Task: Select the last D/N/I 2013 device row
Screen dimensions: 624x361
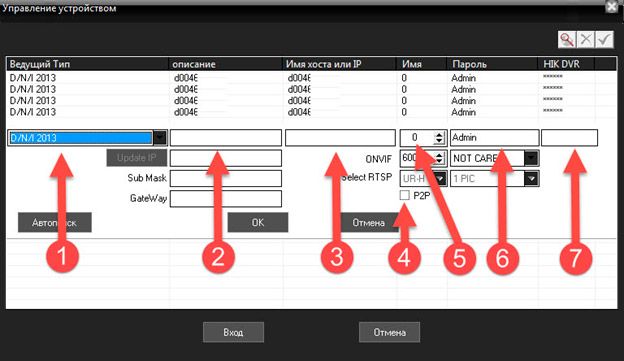Action: [312, 112]
